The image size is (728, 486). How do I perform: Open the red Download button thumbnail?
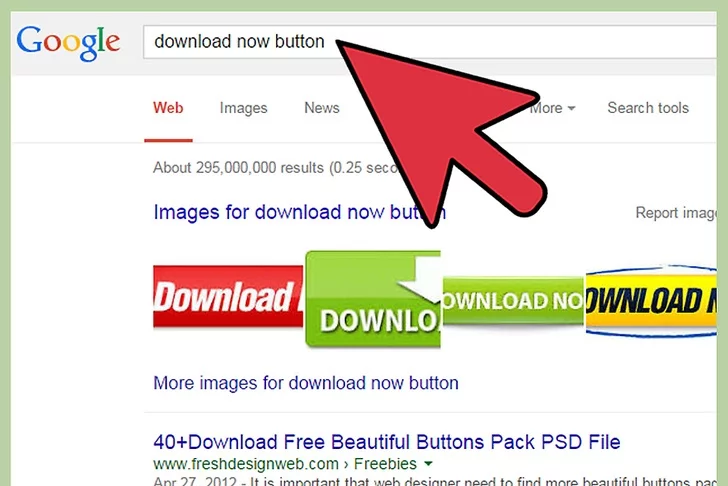(x=227, y=297)
